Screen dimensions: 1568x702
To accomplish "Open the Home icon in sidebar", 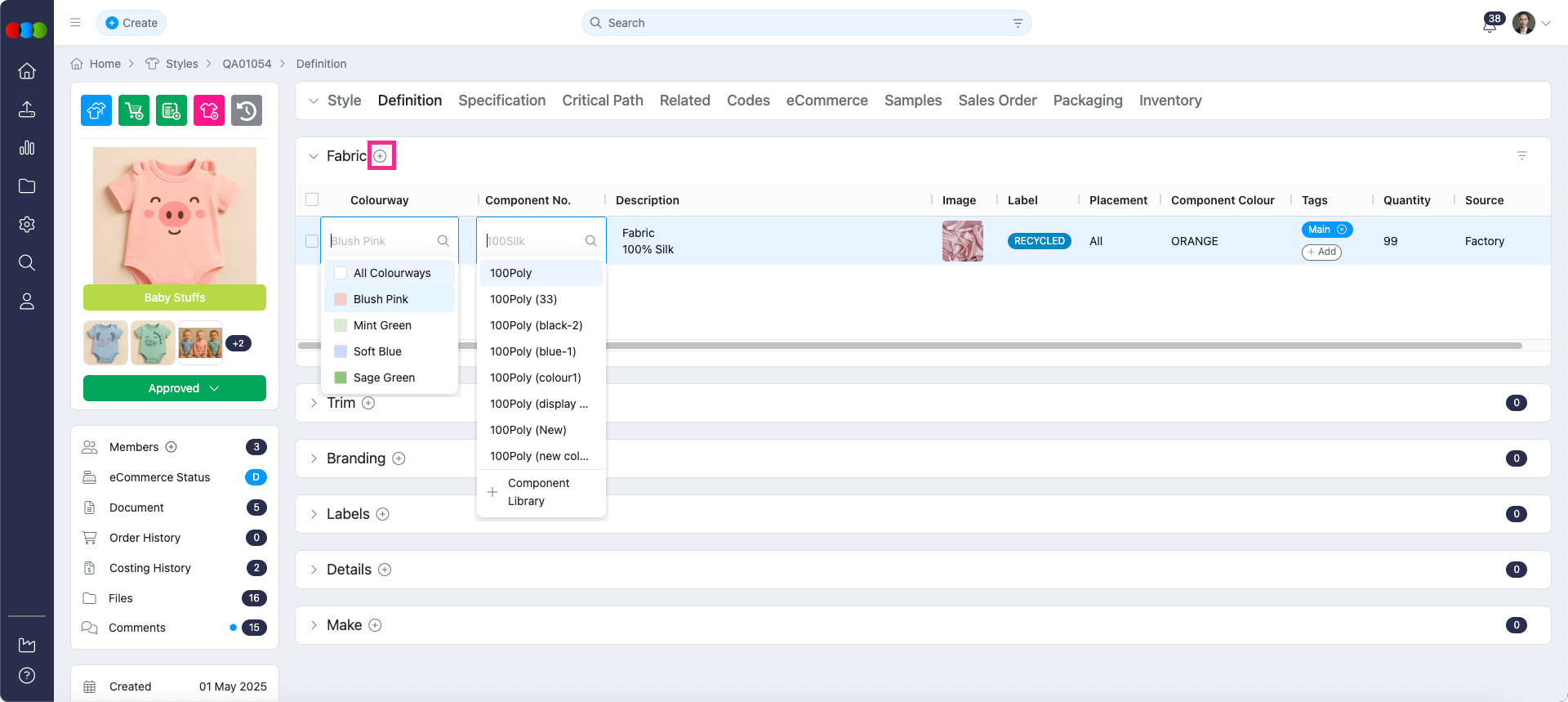I will (27, 71).
